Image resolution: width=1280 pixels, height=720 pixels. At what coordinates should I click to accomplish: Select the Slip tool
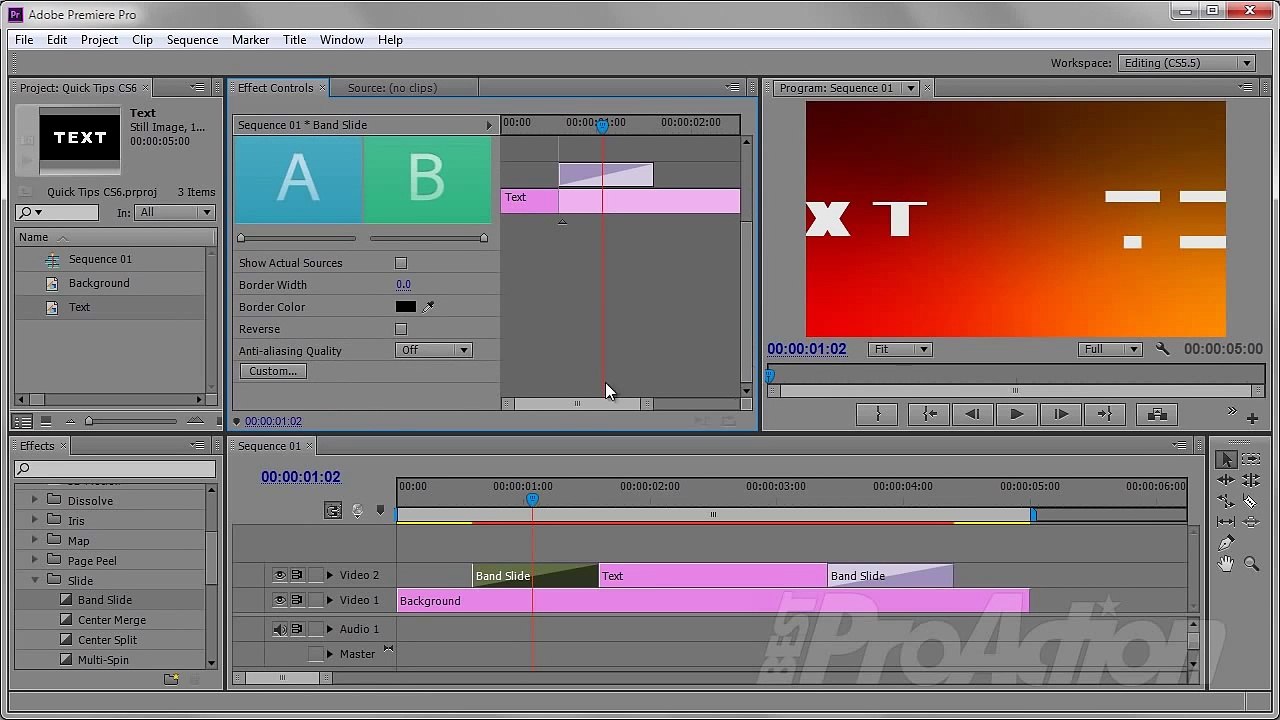point(1226,522)
